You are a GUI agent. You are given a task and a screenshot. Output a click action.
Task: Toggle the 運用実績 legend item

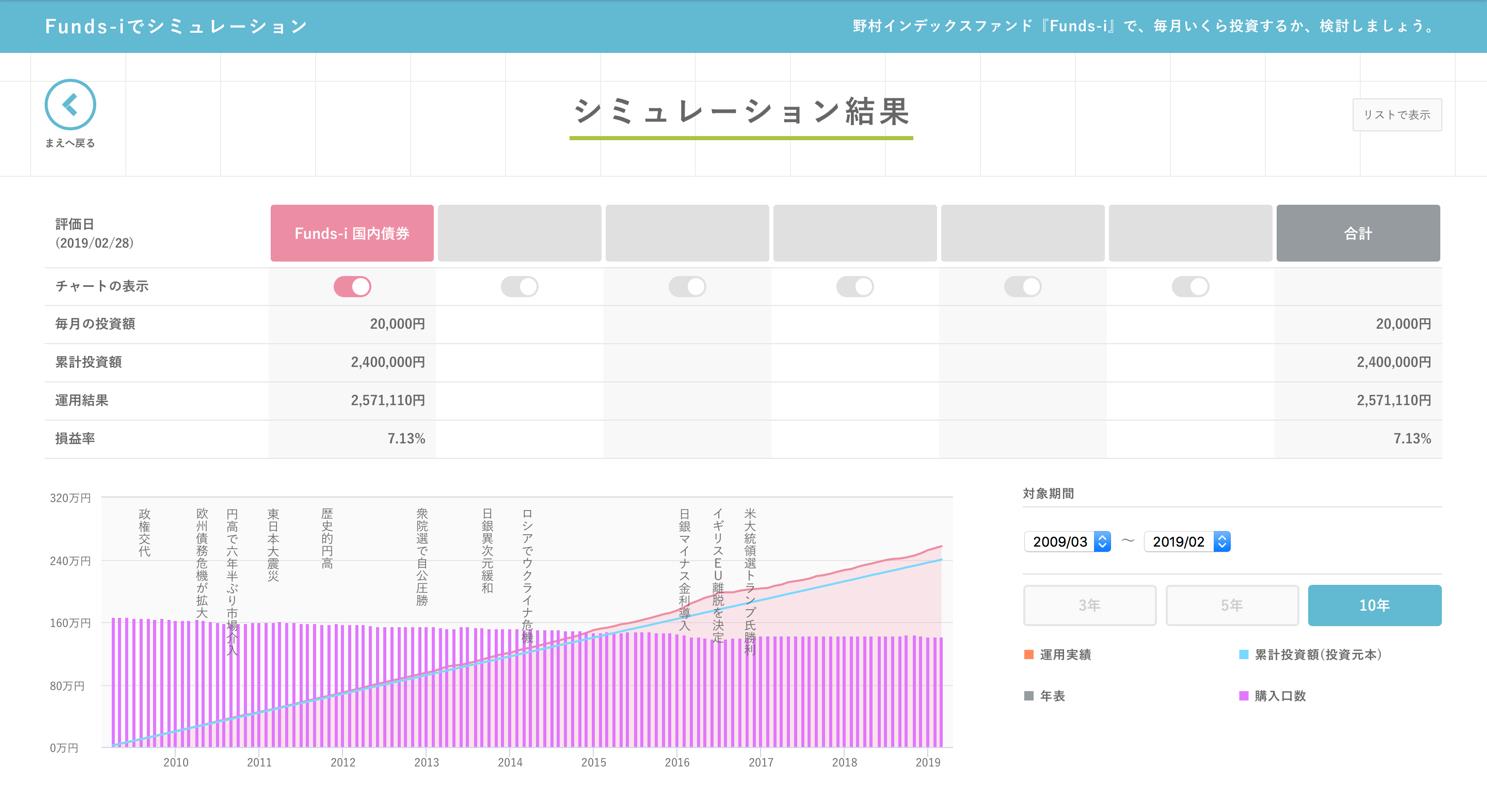click(x=1057, y=655)
